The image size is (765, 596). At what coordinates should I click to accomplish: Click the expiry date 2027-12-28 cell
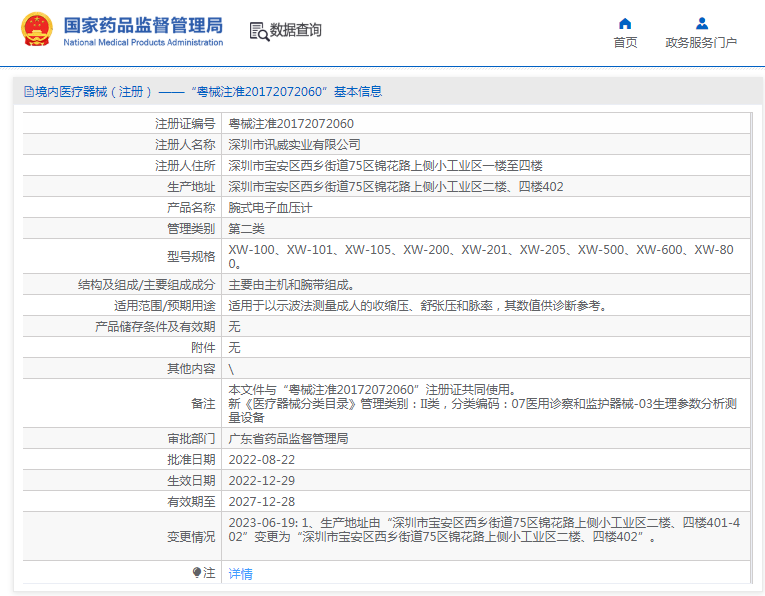(262, 501)
